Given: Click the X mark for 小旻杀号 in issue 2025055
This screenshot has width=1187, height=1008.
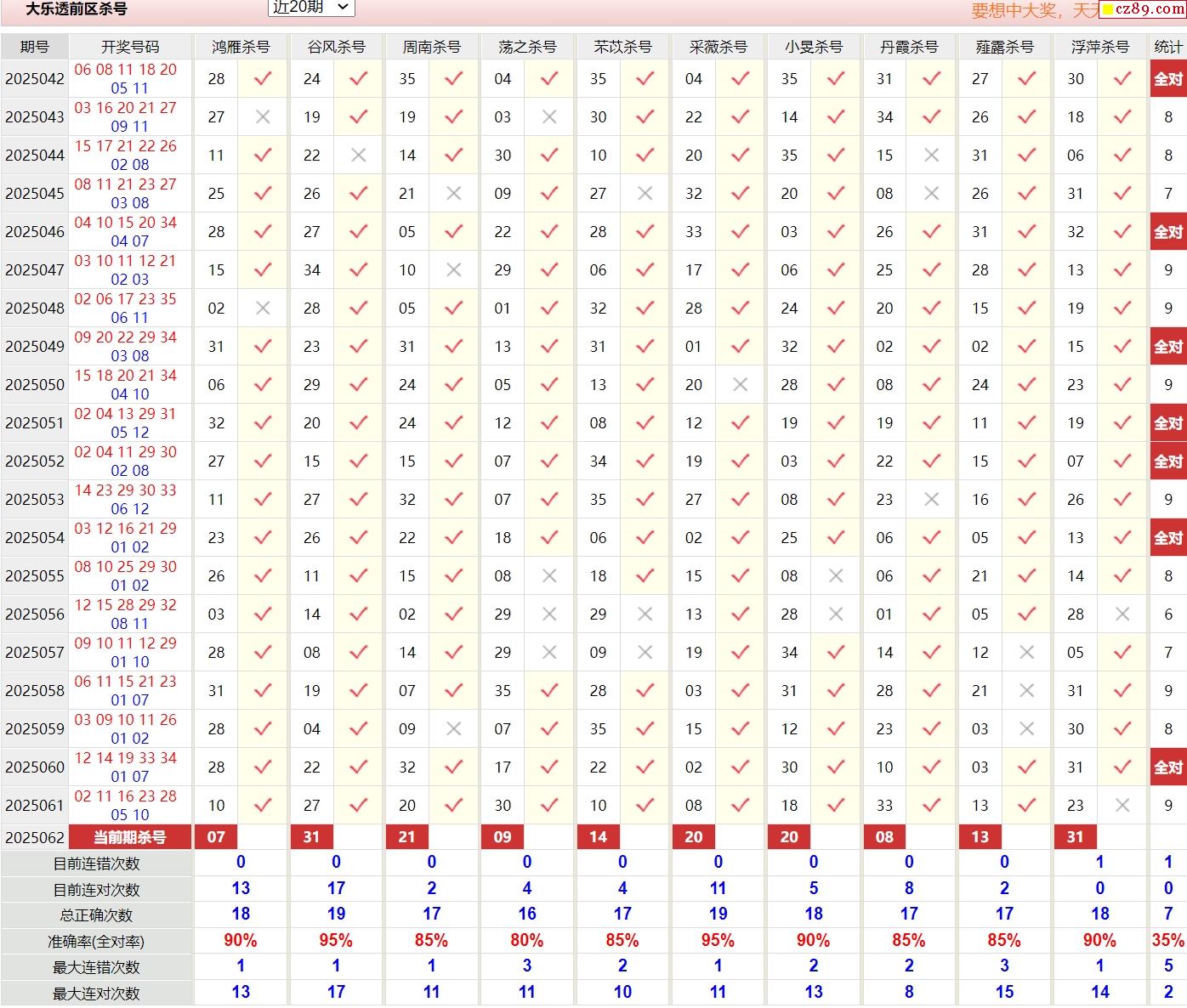Looking at the screenshot, I should click(x=836, y=576).
